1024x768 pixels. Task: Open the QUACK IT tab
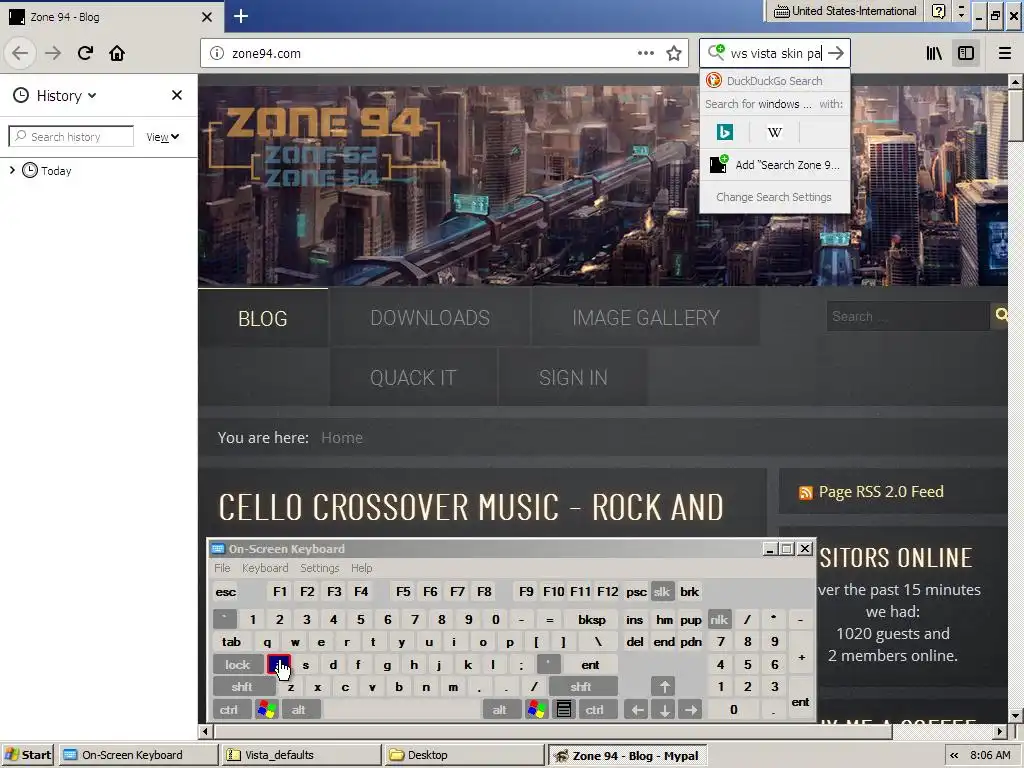(x=413, y=377)
